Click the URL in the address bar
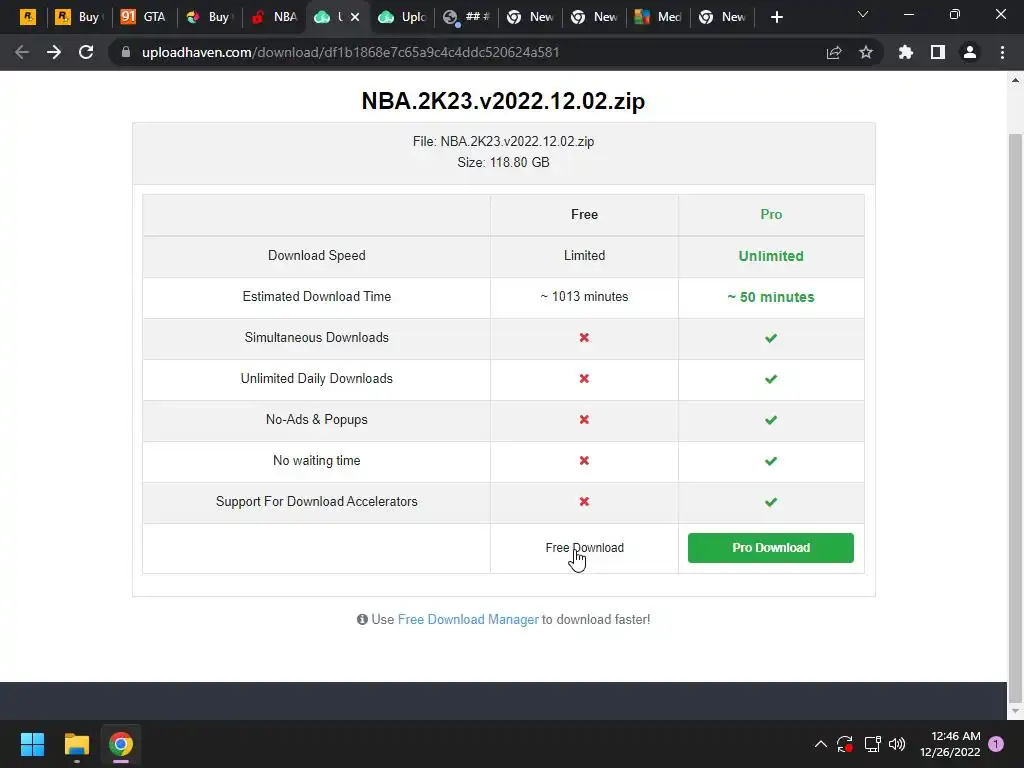 [351, 52]
